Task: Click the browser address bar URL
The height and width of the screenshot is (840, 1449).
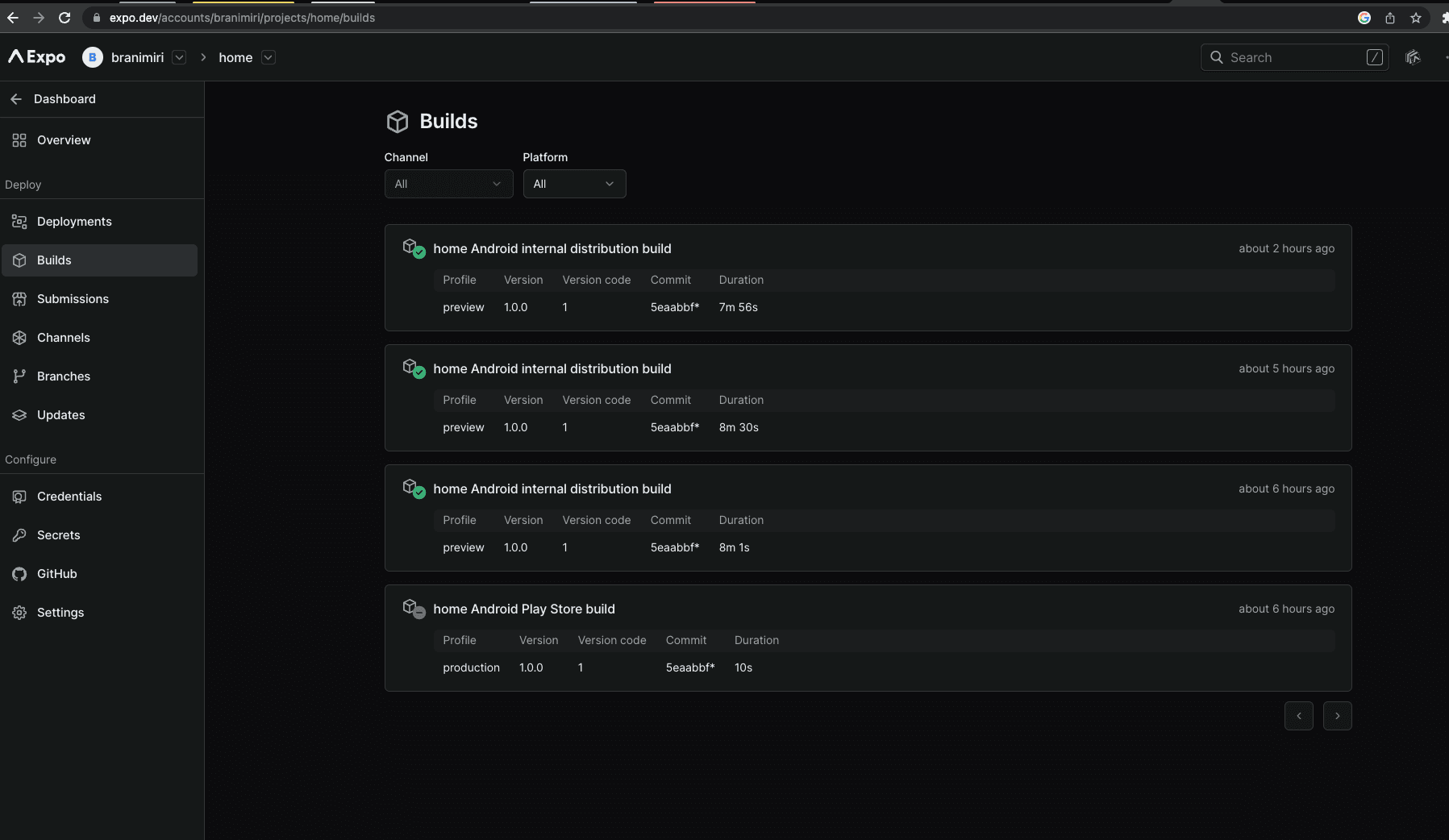Action: [x=242, y=18]
